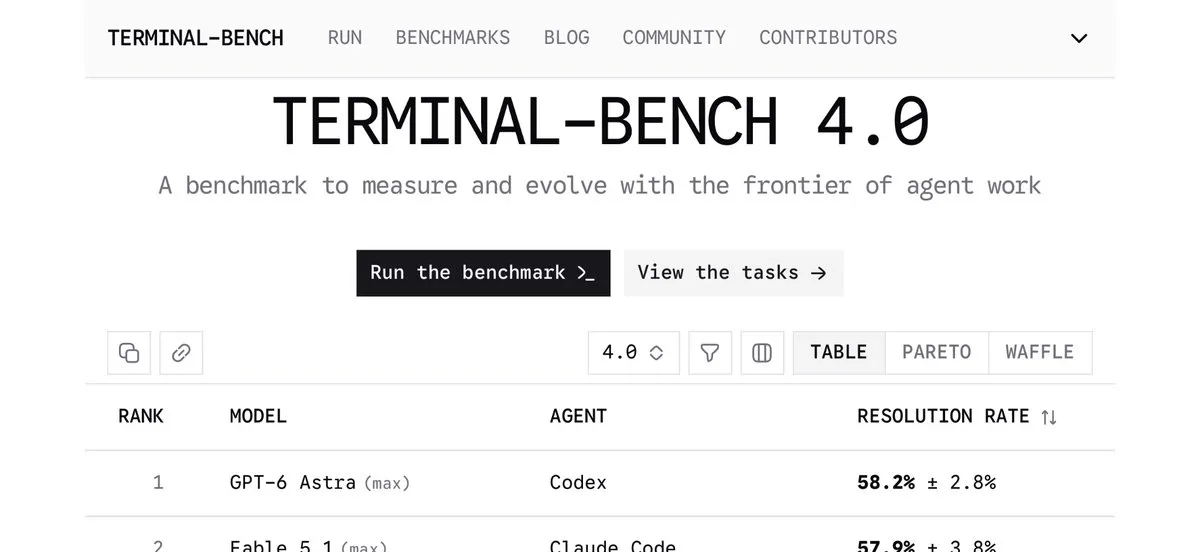The height and width of the screenshot is (552, 1200).
Task: Click the link icon to copy URL
Action: tap(181, 353)
